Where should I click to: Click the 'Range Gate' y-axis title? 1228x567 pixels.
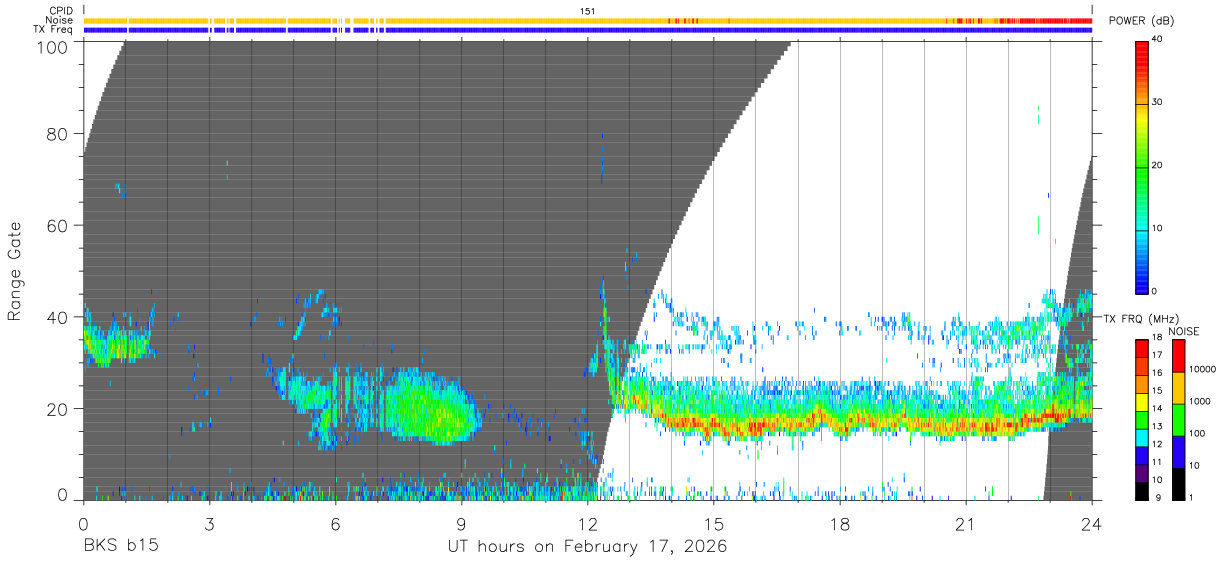coord(15,271)
